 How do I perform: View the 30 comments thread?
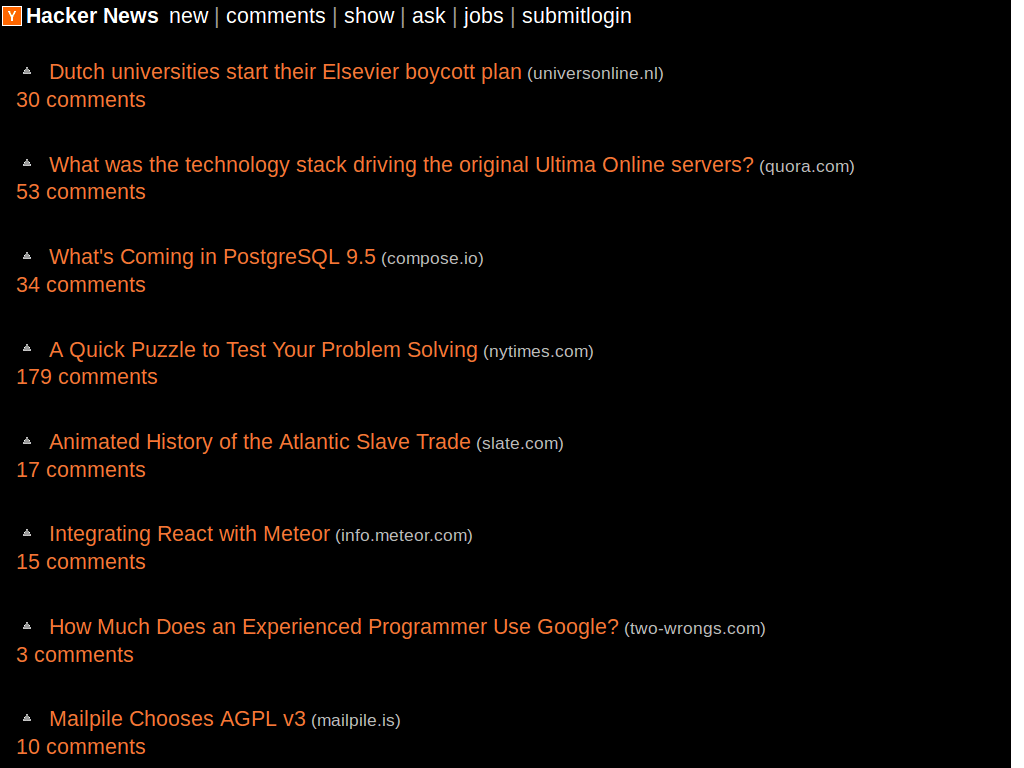point(81,100)
